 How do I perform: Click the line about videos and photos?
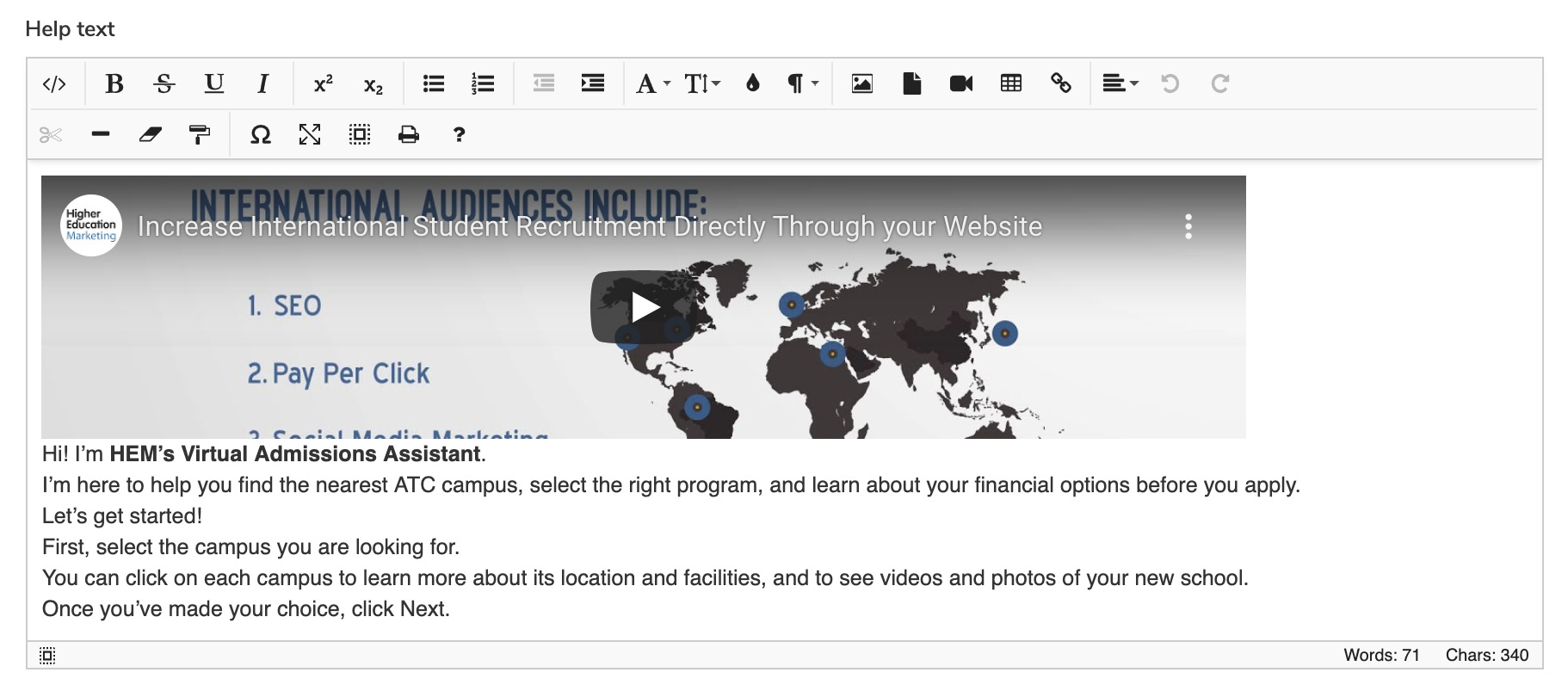coord(645,577)
